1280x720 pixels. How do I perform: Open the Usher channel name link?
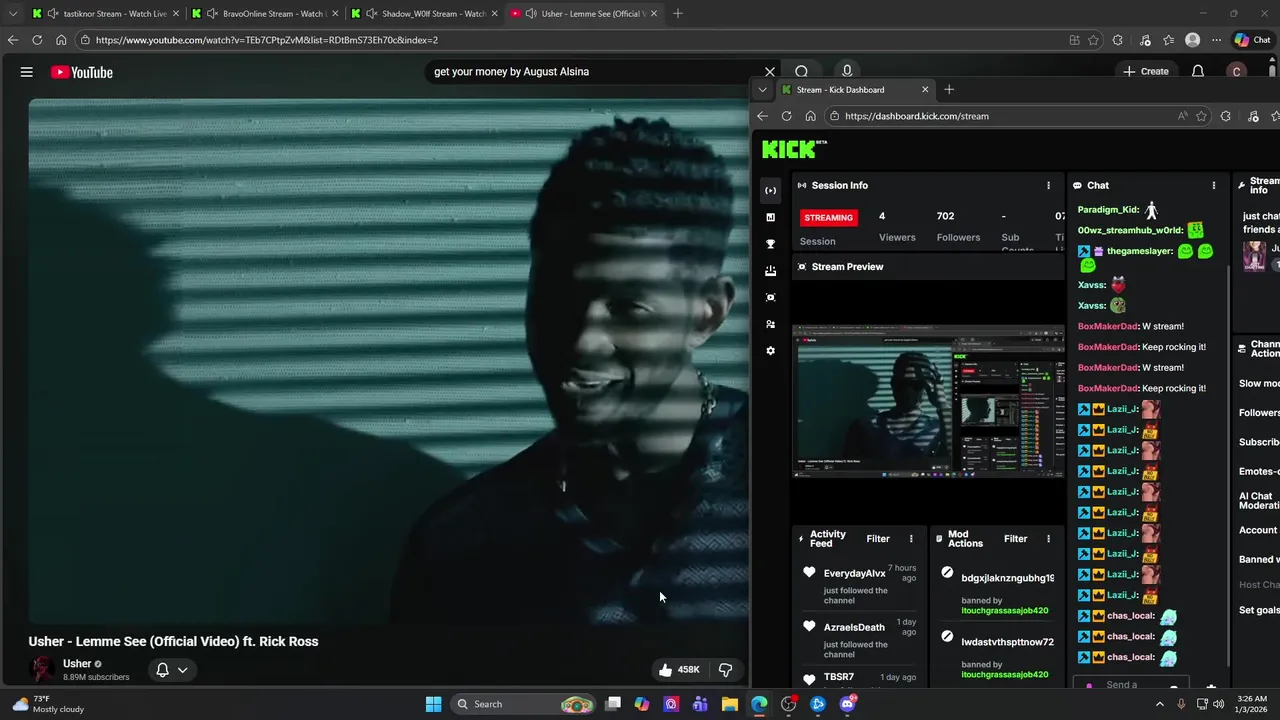pos(77,663)
